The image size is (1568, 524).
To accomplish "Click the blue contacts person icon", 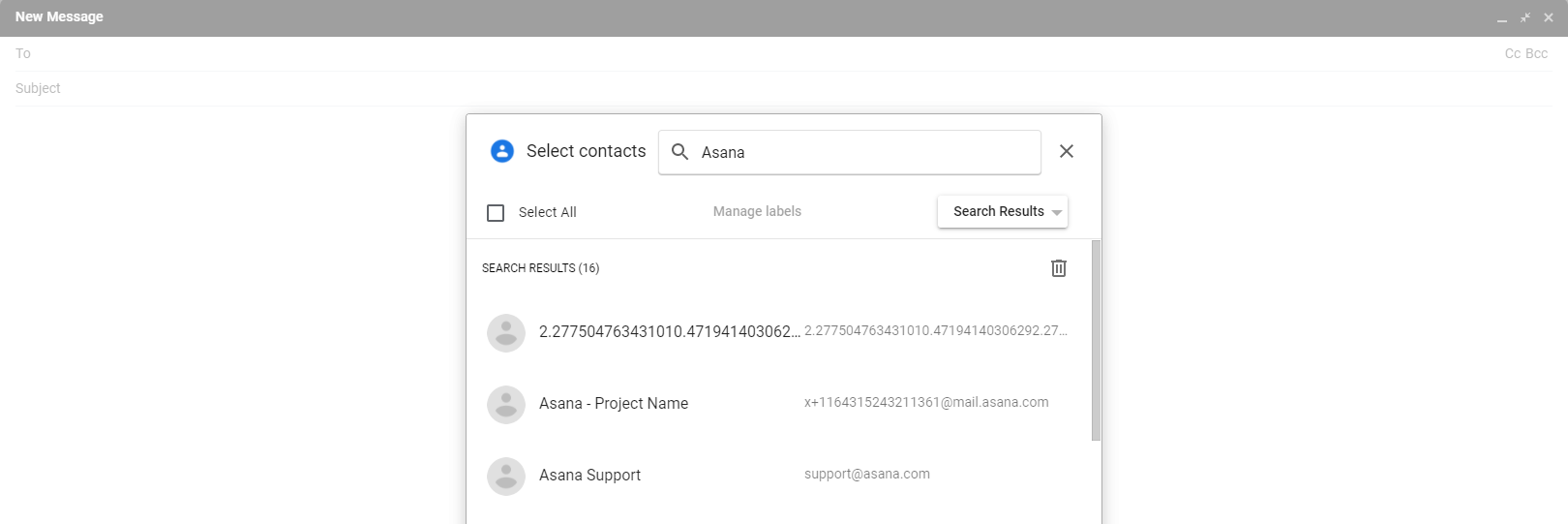I will 502,151.
